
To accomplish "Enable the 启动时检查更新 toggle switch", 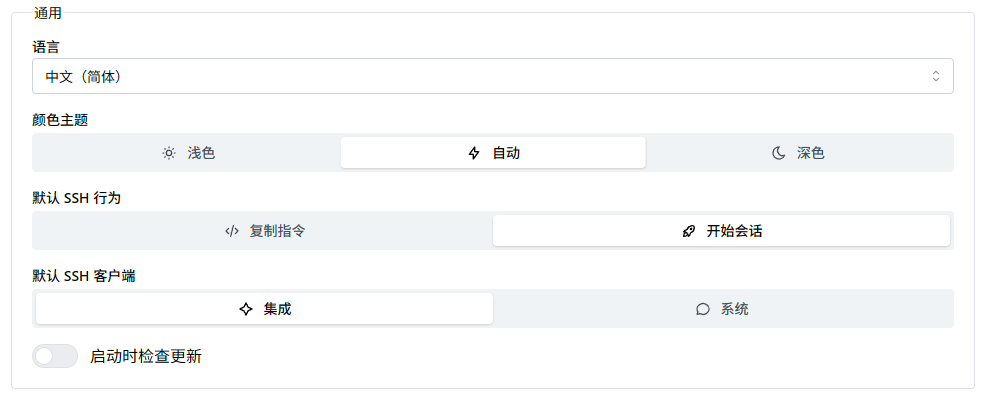I will (x=55, y=356).
